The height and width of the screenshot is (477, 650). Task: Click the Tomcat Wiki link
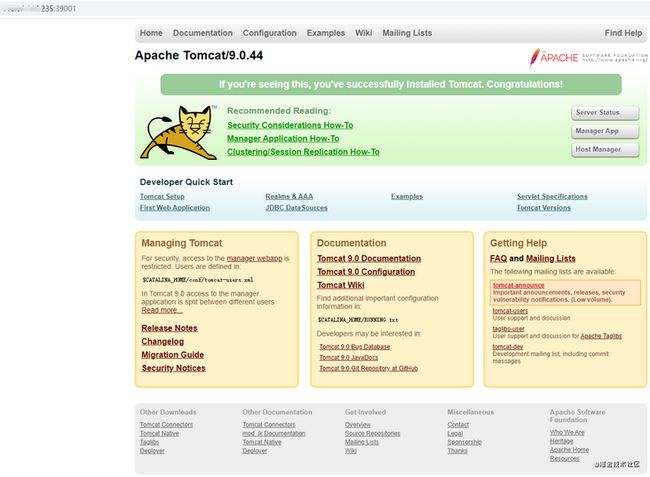click(341, 285)
